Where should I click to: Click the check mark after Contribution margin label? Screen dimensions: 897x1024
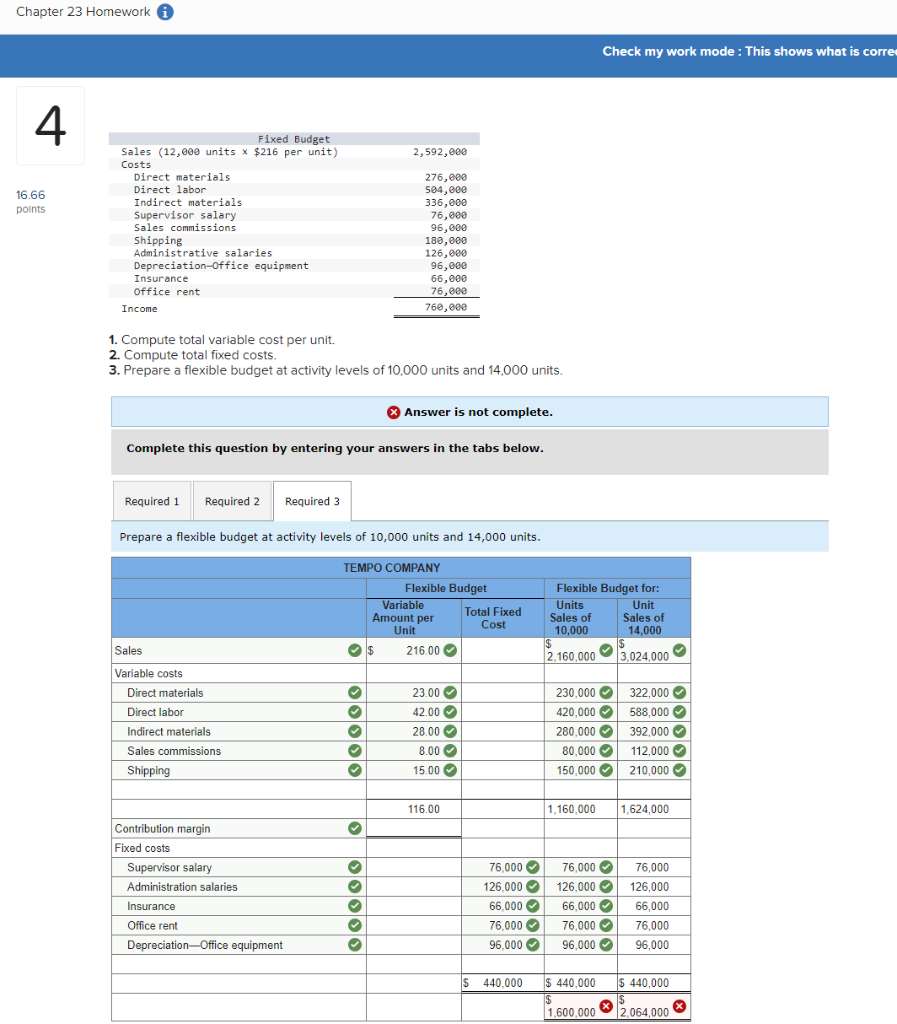pyautogui.click(x=354, y=828)
